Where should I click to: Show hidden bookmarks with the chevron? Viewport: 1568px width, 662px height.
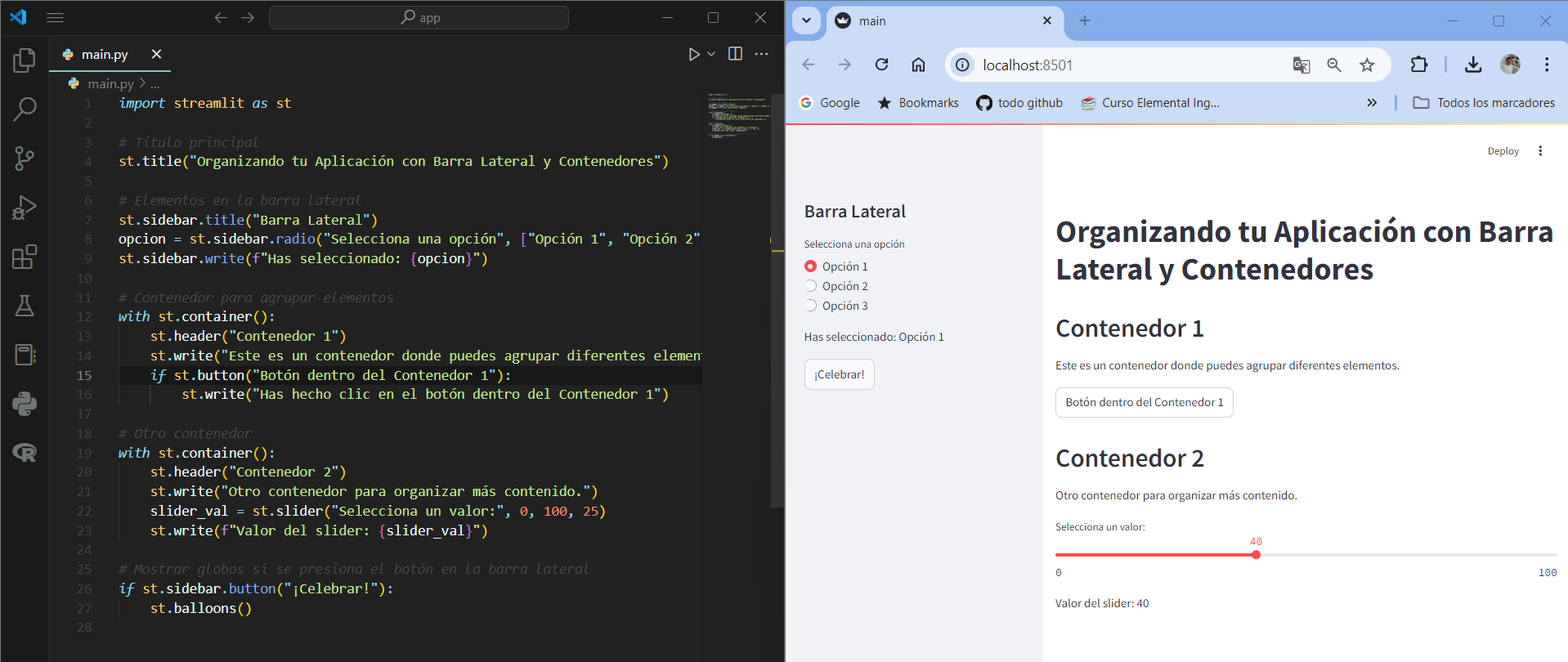pyautogui.click(x=1372, y=103)
